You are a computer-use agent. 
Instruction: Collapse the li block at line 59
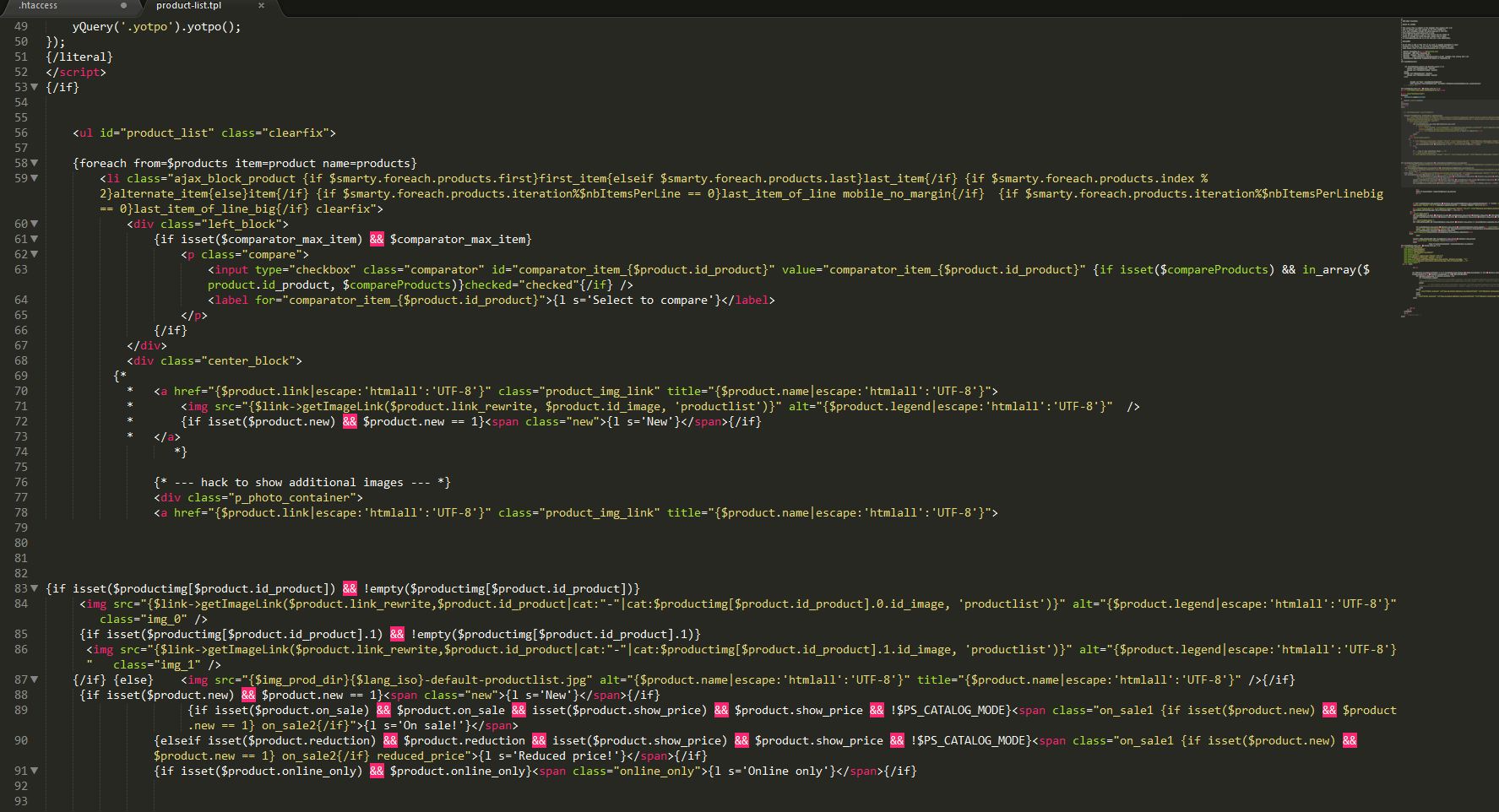point(35,178)
